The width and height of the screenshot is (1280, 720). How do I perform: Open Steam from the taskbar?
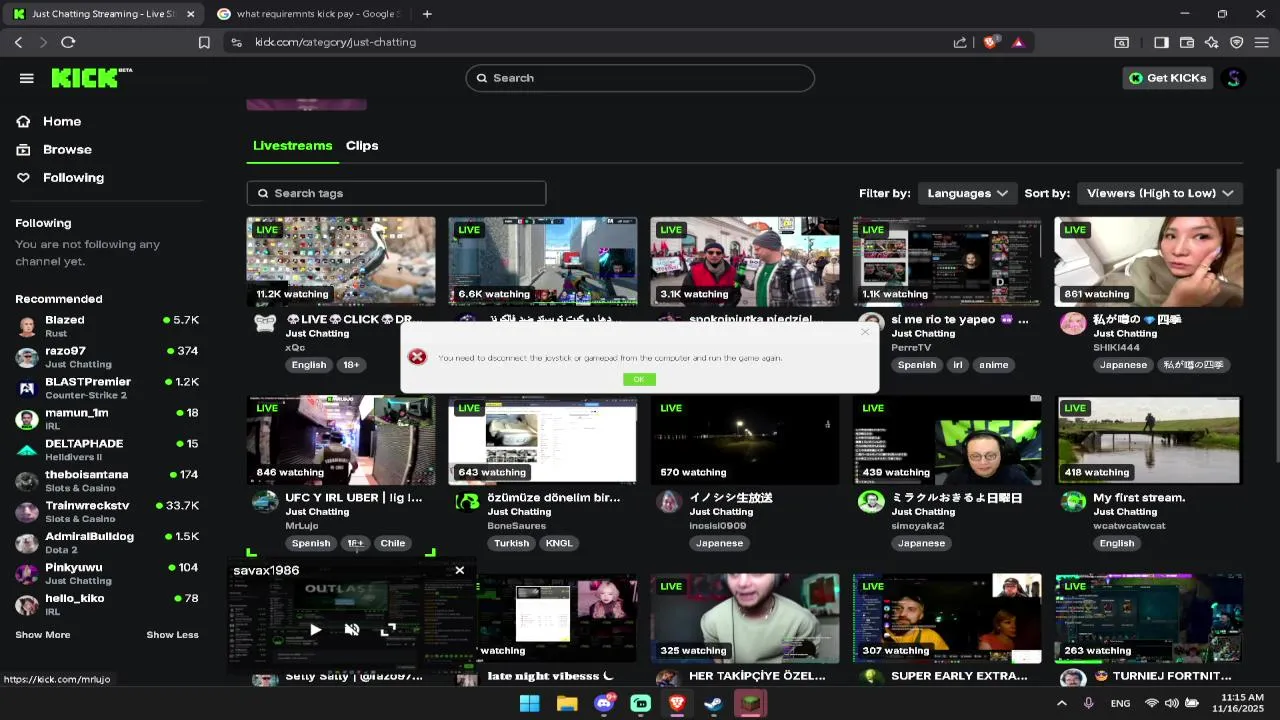click(714, 703)
